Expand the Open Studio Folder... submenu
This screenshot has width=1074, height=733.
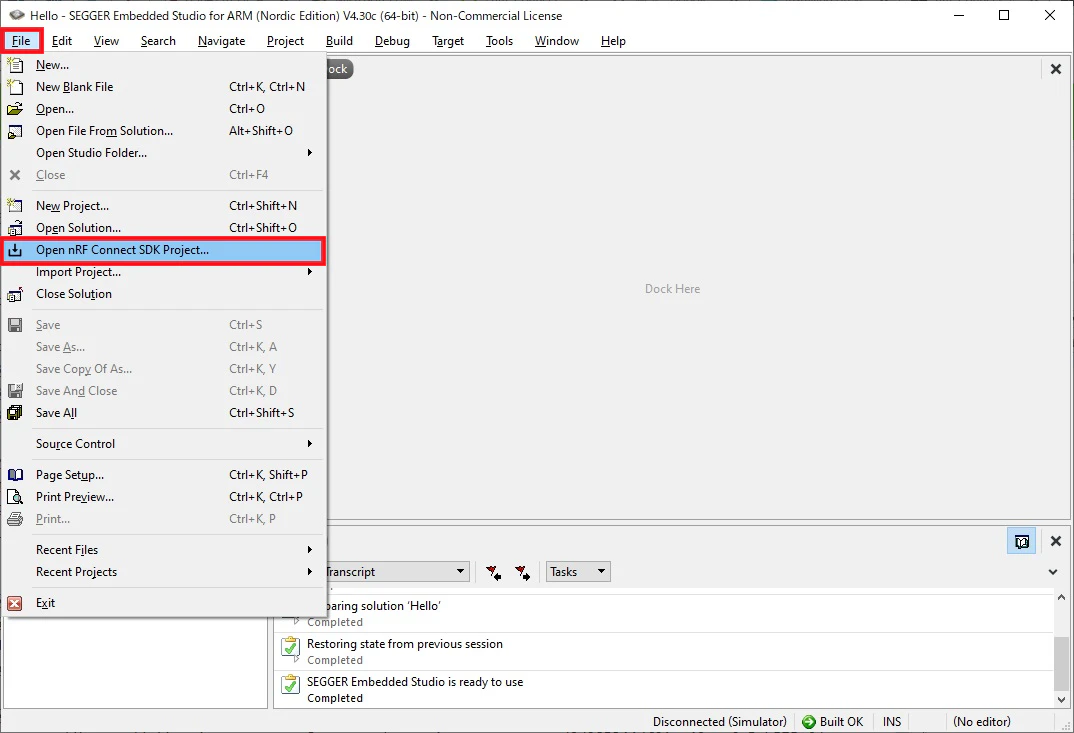[163, 153]
